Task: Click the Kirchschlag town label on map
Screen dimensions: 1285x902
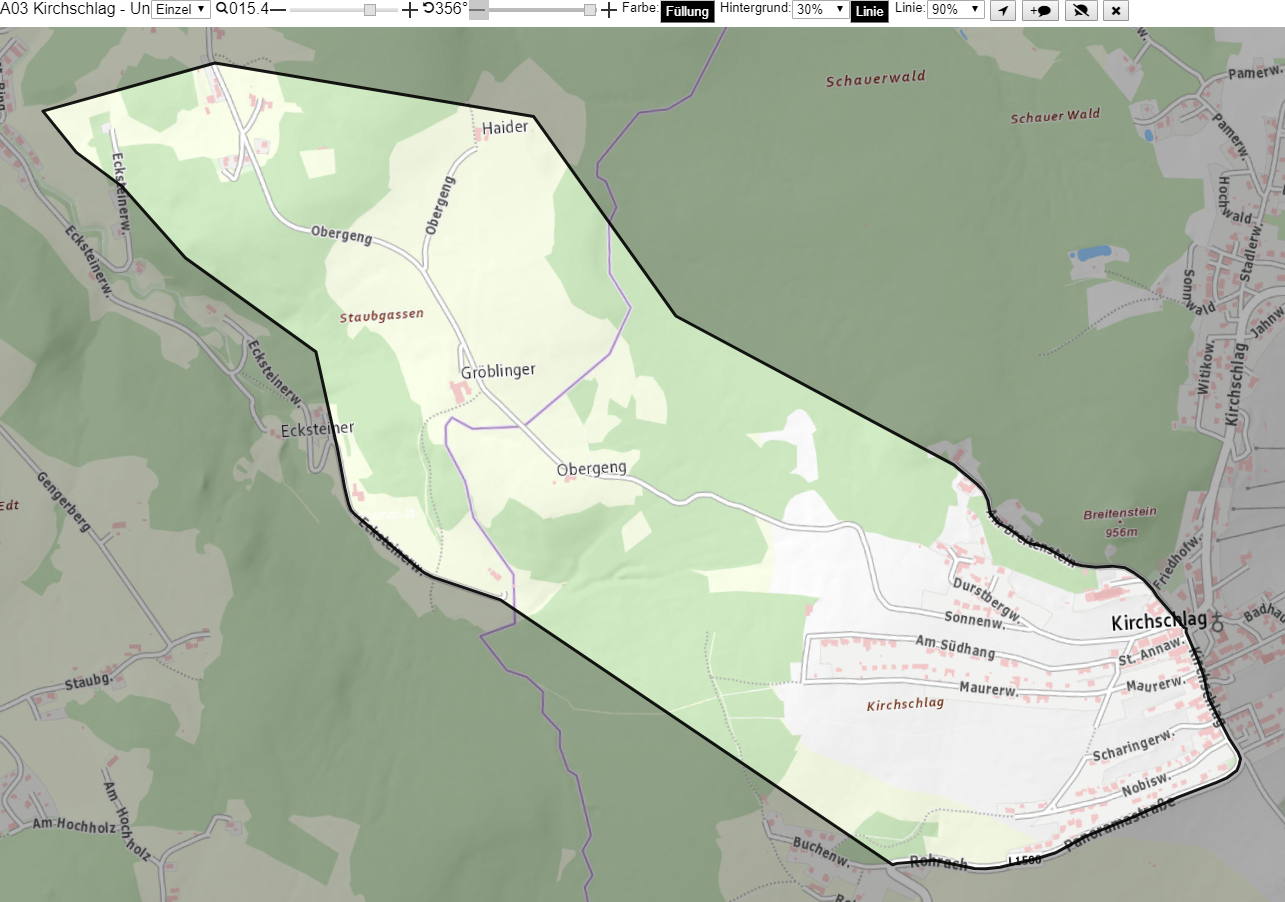Action: coord(1159,622)
